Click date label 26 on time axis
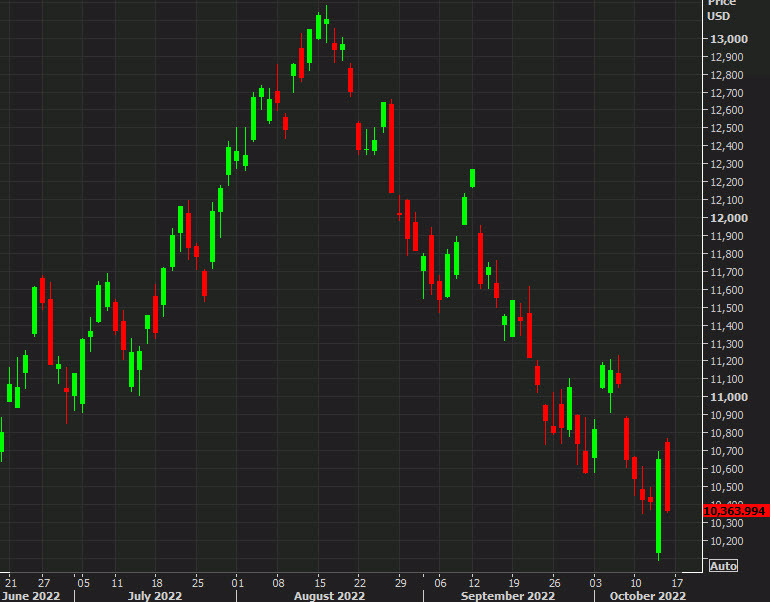Viewport: 770px width, 602px height. tap(553, 583)
